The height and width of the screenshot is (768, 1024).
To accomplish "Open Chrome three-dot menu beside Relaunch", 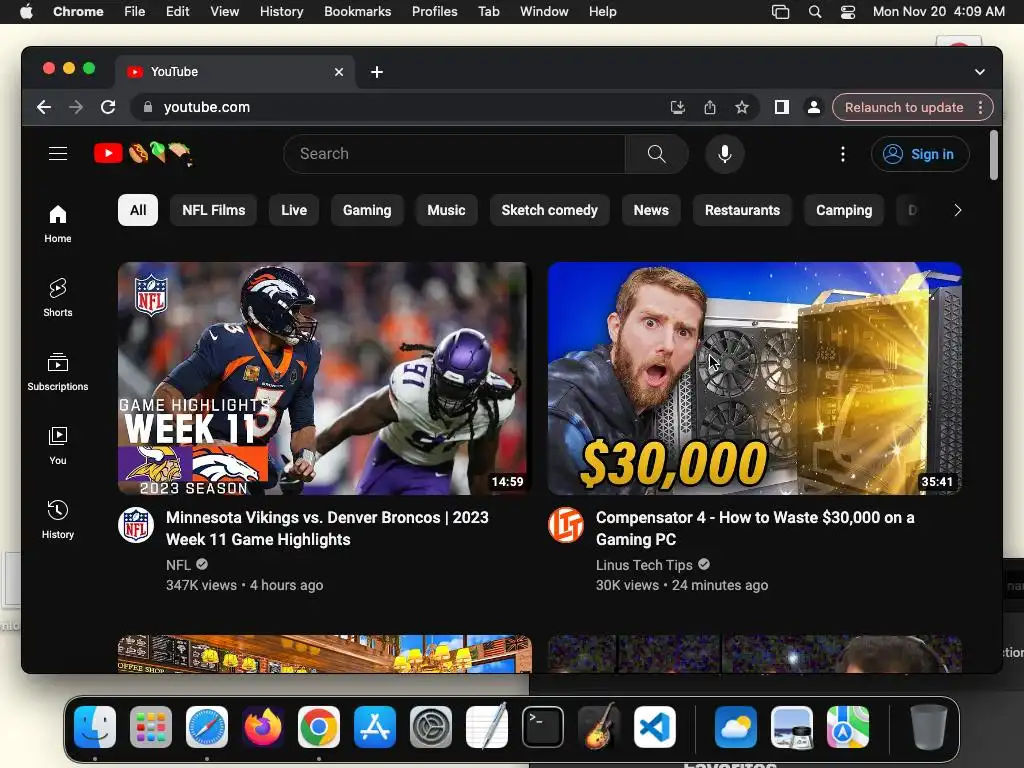I will [980, 107].
